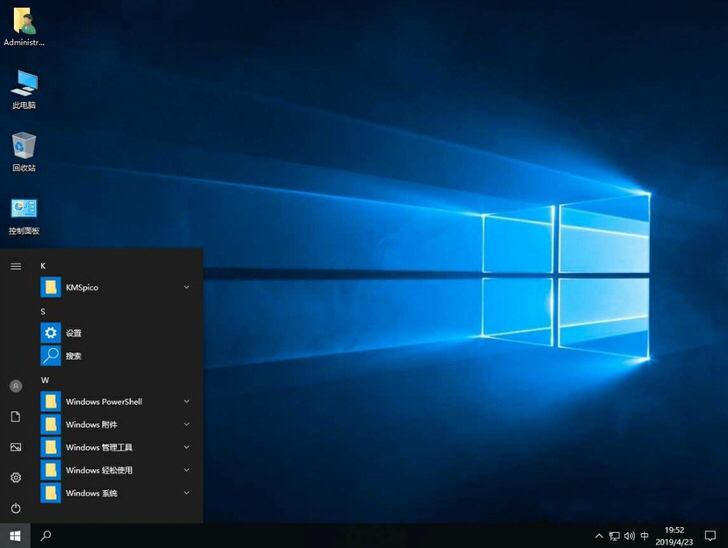
Task: Click the volume speaker icon in tray
Action: coord(630,536)
